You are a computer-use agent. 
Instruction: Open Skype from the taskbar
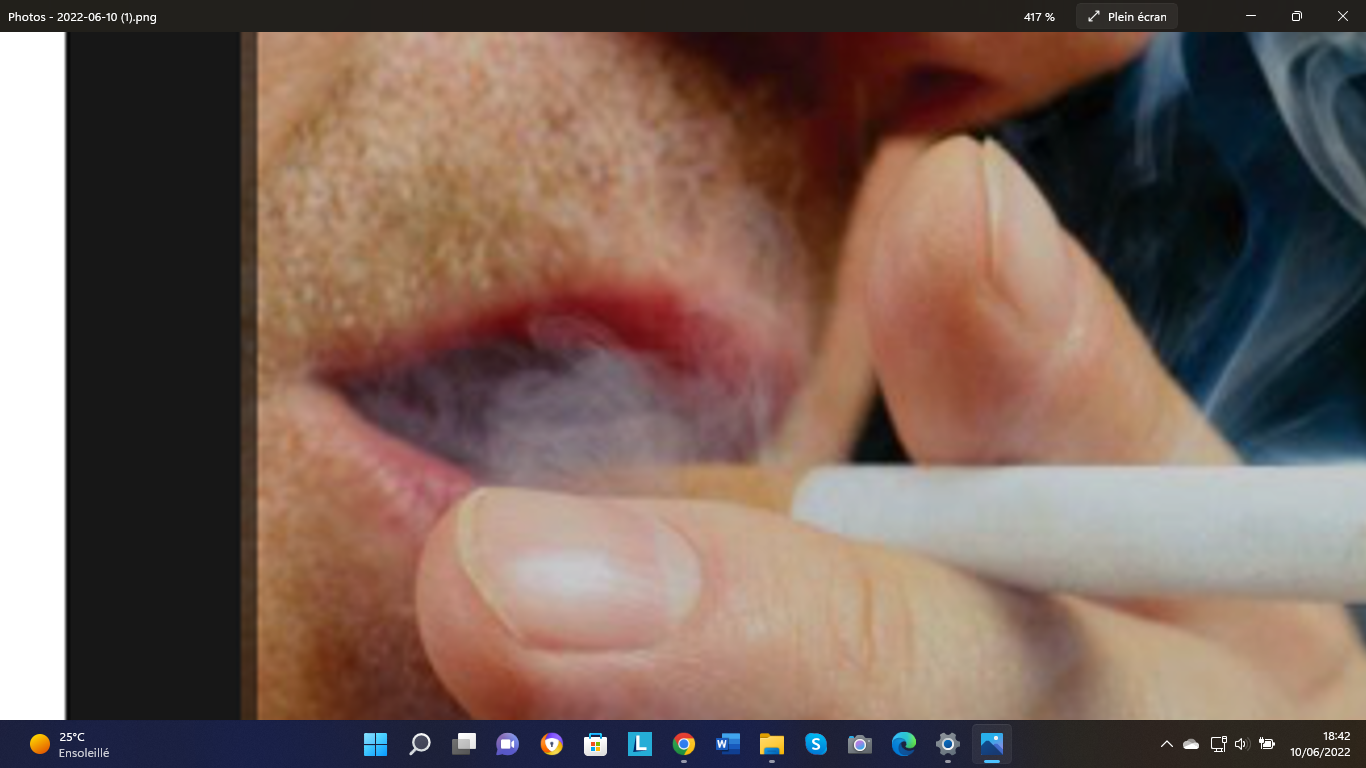point(816,744)
